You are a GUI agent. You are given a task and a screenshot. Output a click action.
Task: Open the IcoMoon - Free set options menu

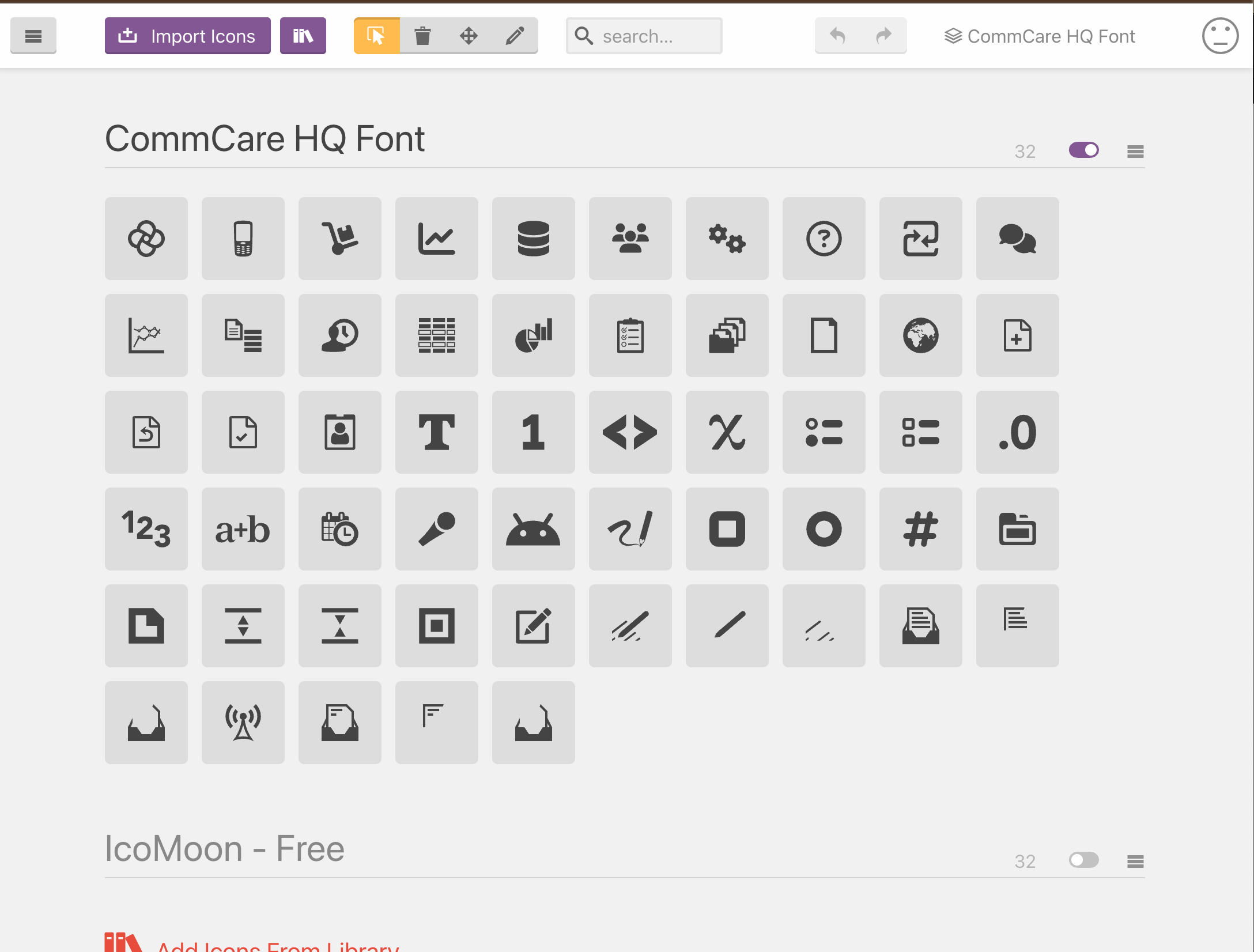click(x=1135, y=861)
